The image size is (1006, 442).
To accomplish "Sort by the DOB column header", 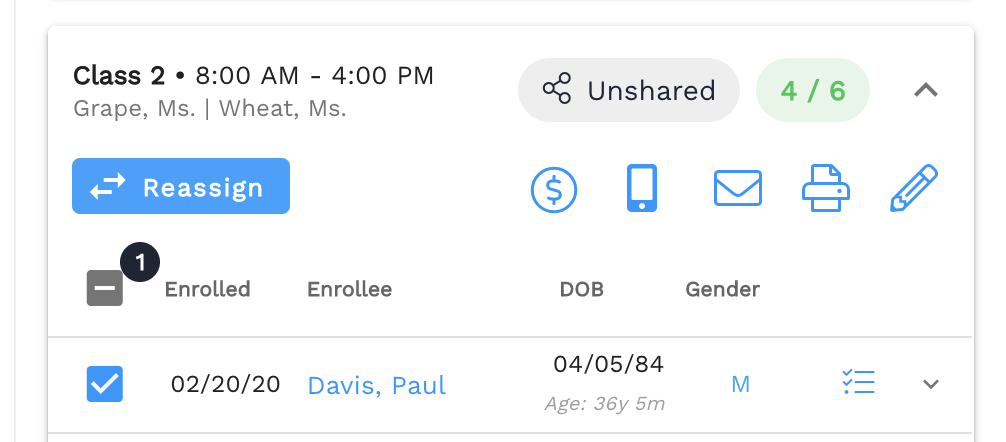I will click(x=582, y=289).
